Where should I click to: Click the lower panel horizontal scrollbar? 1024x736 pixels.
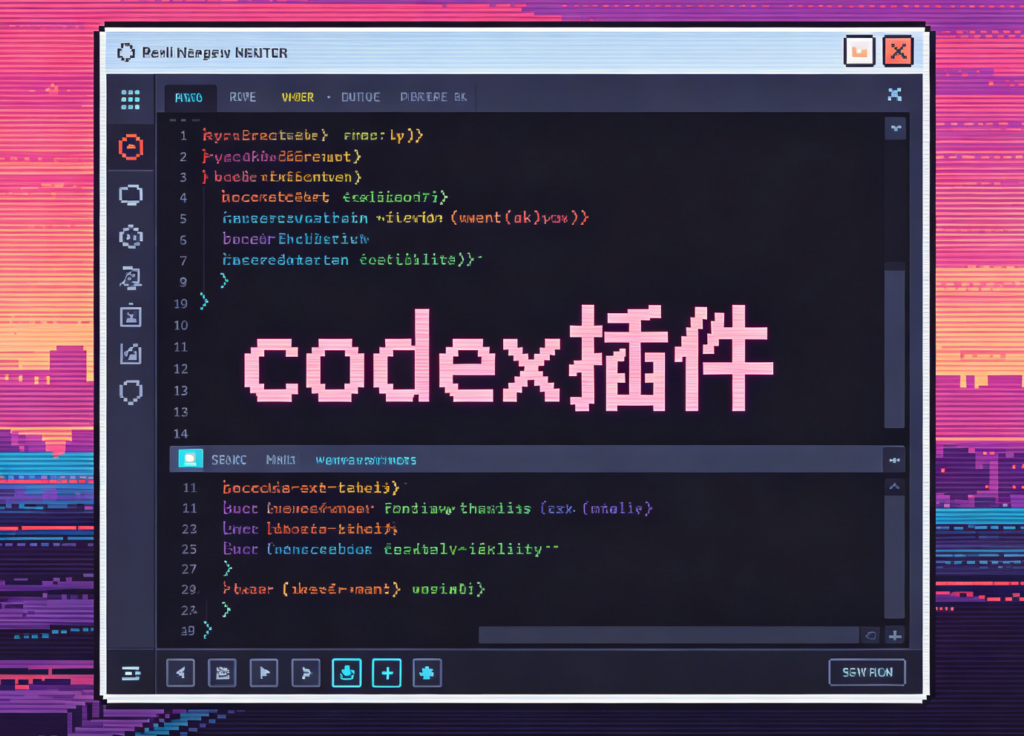(668, 635)
